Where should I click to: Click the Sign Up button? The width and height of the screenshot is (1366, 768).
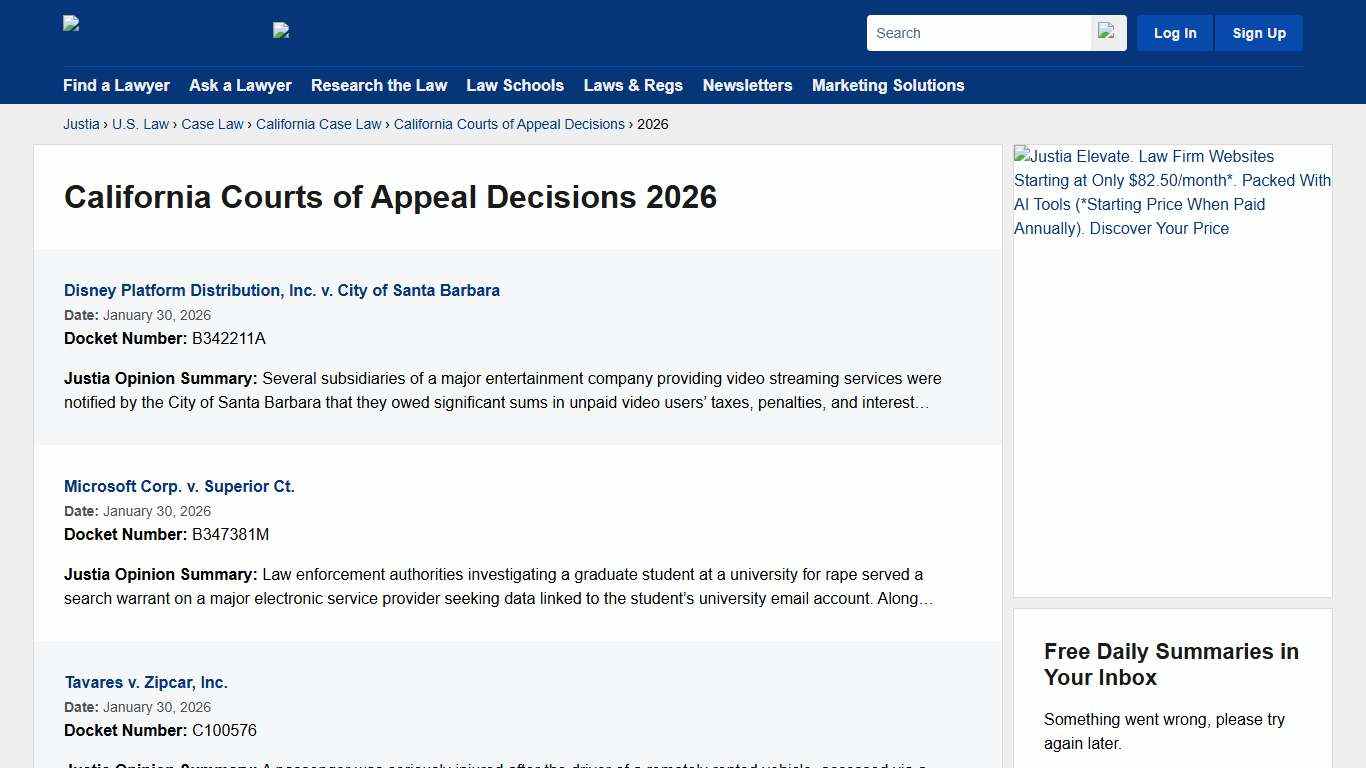(1258, 32)
